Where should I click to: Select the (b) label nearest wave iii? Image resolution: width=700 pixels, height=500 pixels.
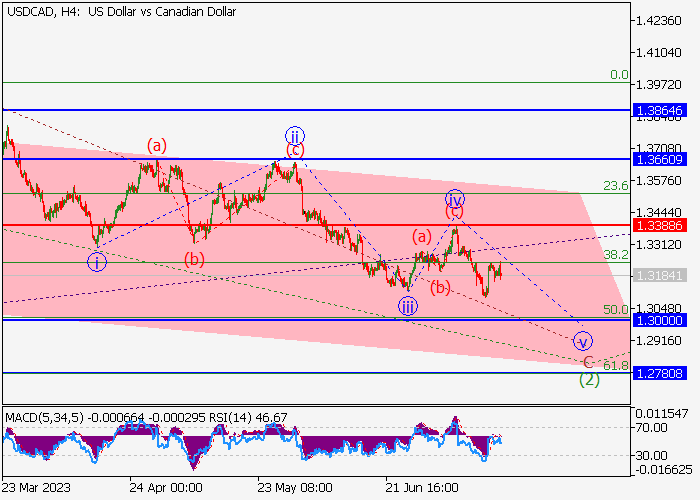click(440, 288)
